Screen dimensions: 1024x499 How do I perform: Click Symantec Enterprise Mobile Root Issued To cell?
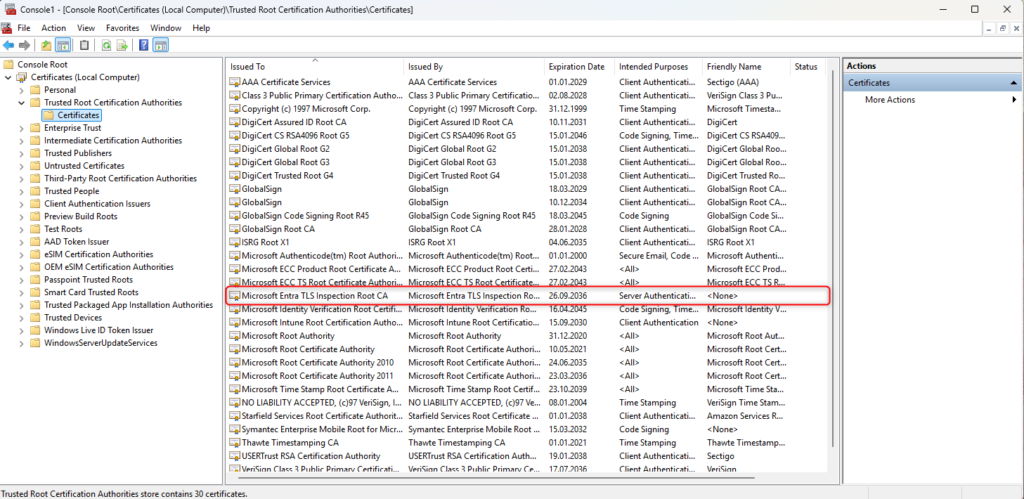322,429
